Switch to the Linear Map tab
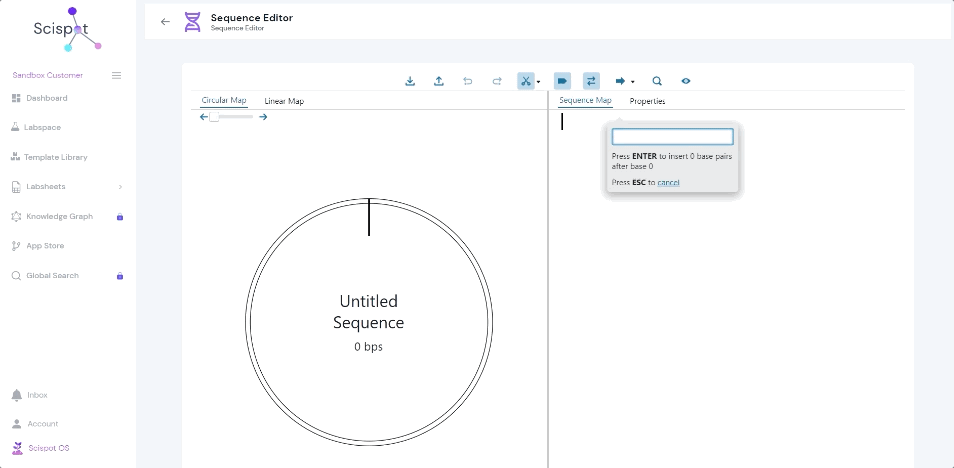 click(x=284, y=101)
